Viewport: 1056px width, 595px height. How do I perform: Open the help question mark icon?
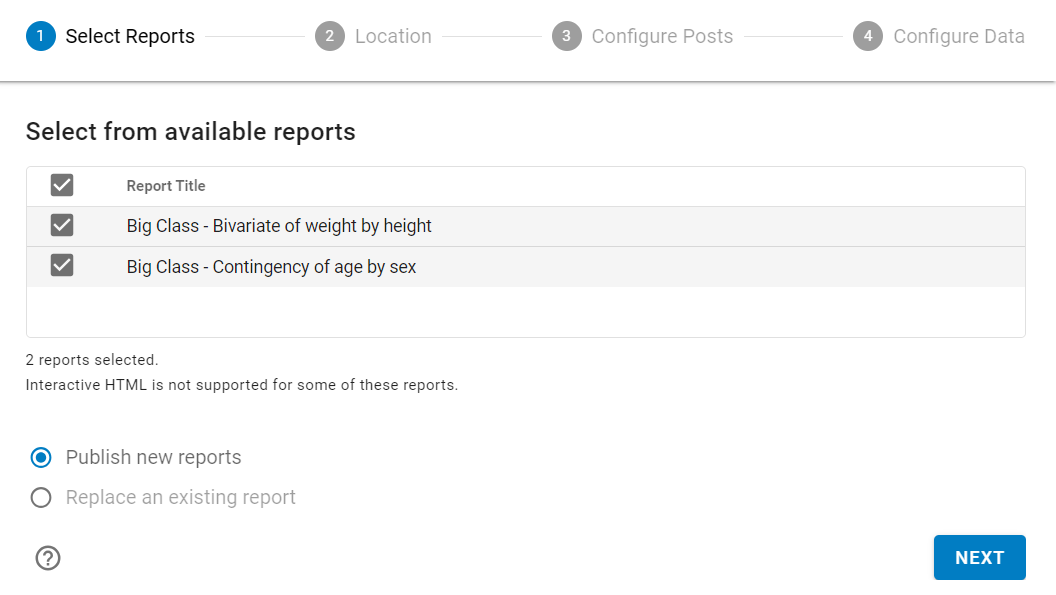click(47, 557)
